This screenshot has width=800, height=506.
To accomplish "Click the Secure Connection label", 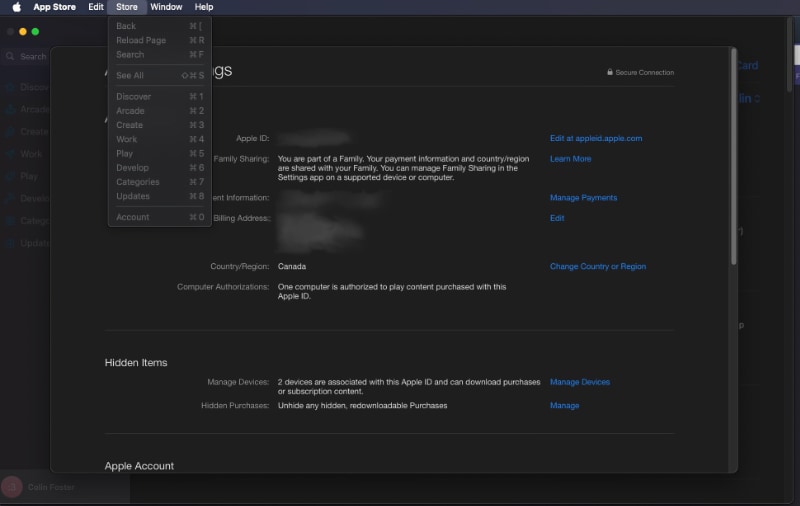I will [x=644, y=72].
